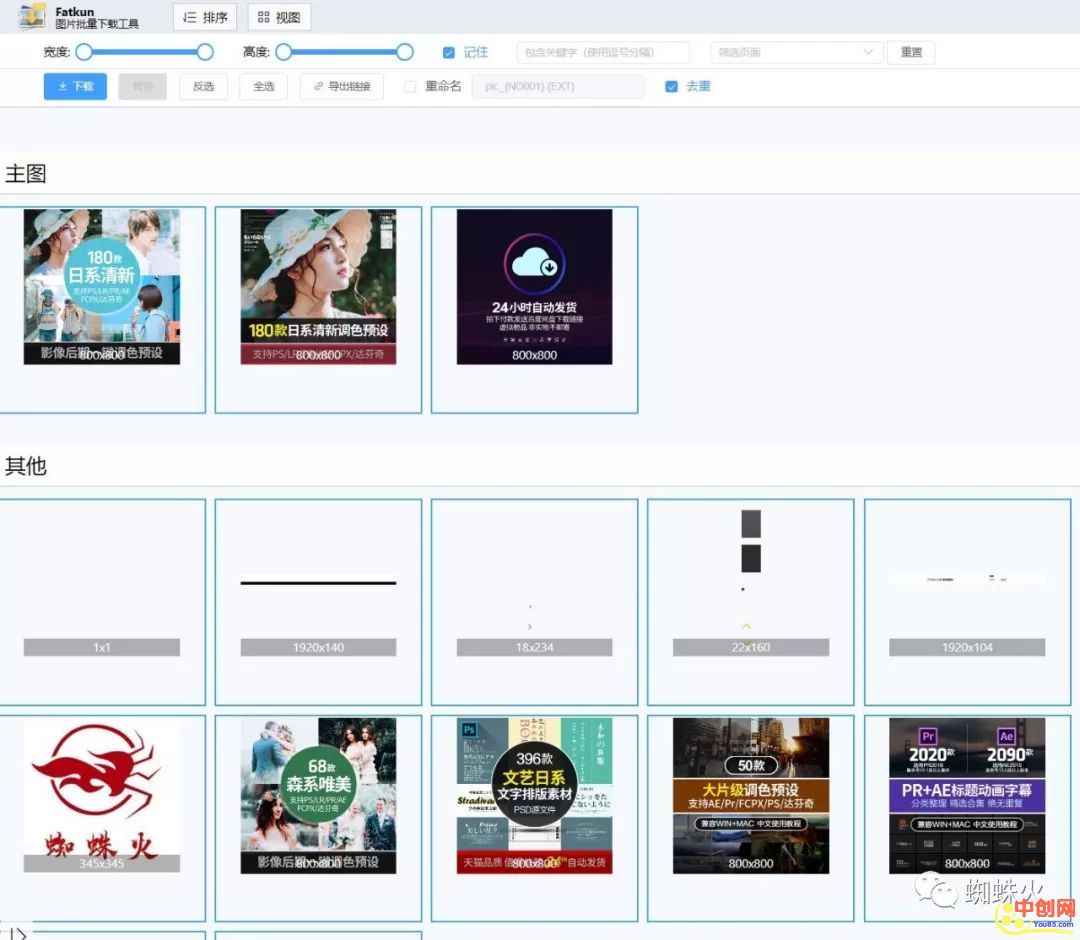1080x940 pixels.
Task: Click the 高度 height slider left handle
Action: [x=284, y=52]
